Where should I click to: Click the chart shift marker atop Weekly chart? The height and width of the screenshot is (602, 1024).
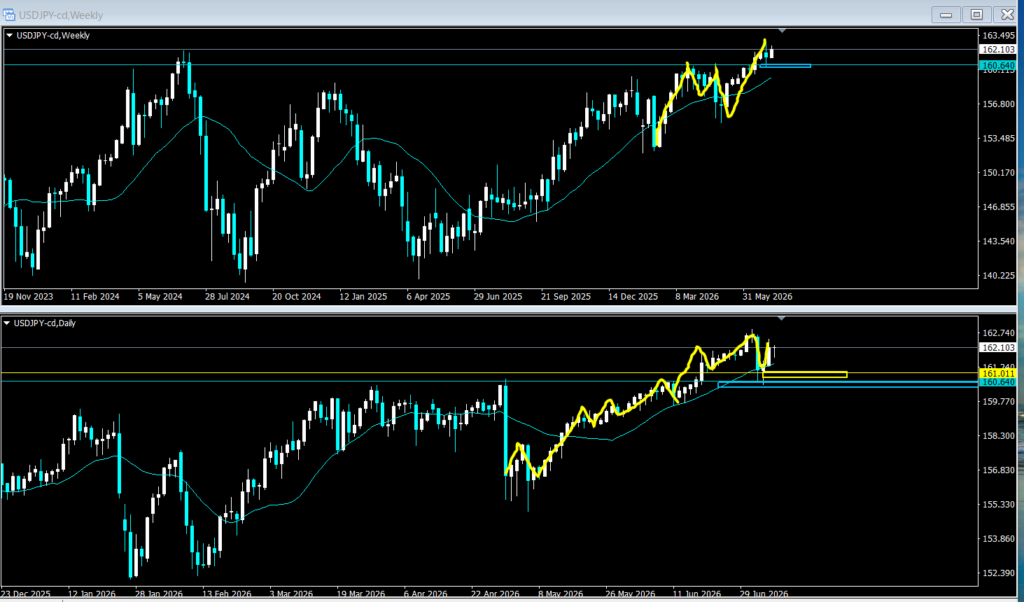pos(782,31)
